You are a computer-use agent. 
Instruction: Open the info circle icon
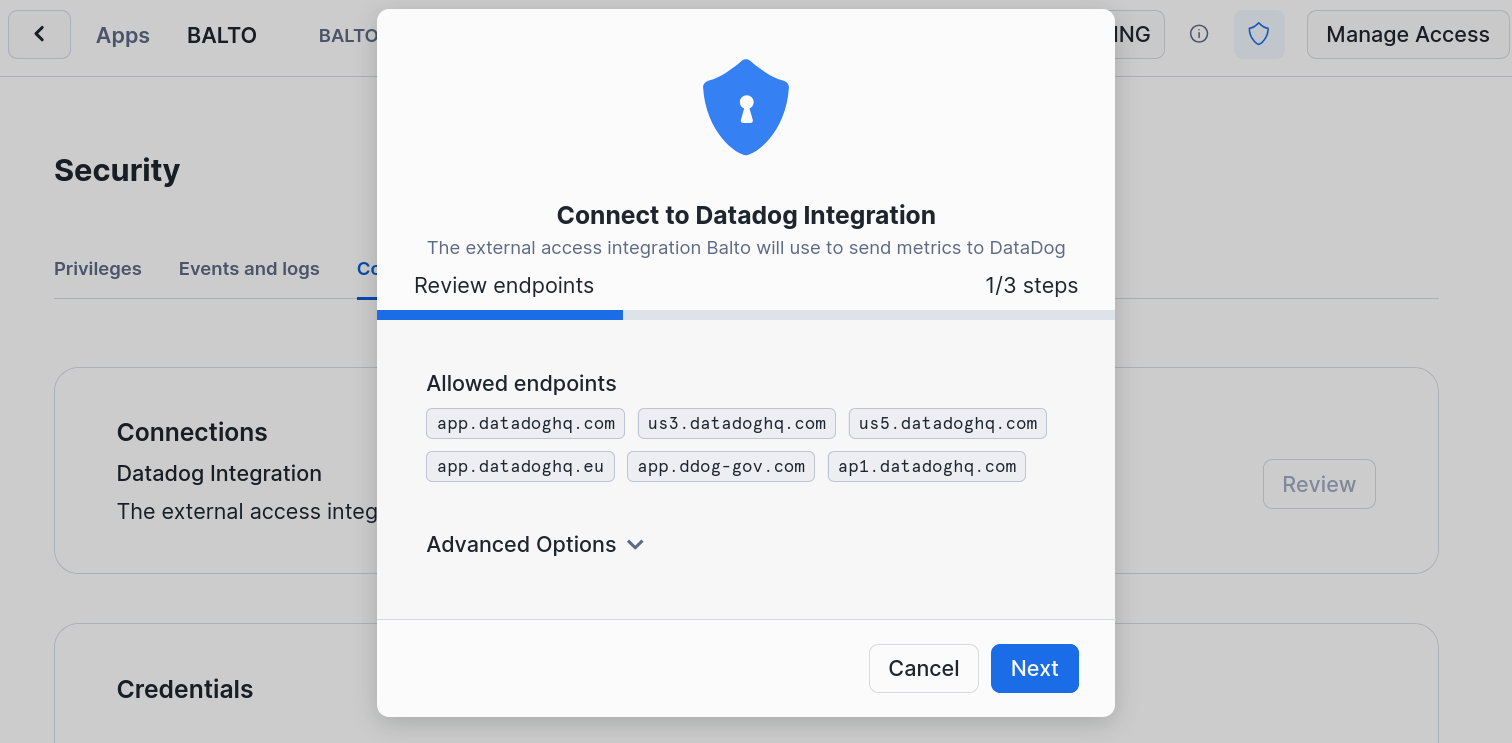(1199, 34)
